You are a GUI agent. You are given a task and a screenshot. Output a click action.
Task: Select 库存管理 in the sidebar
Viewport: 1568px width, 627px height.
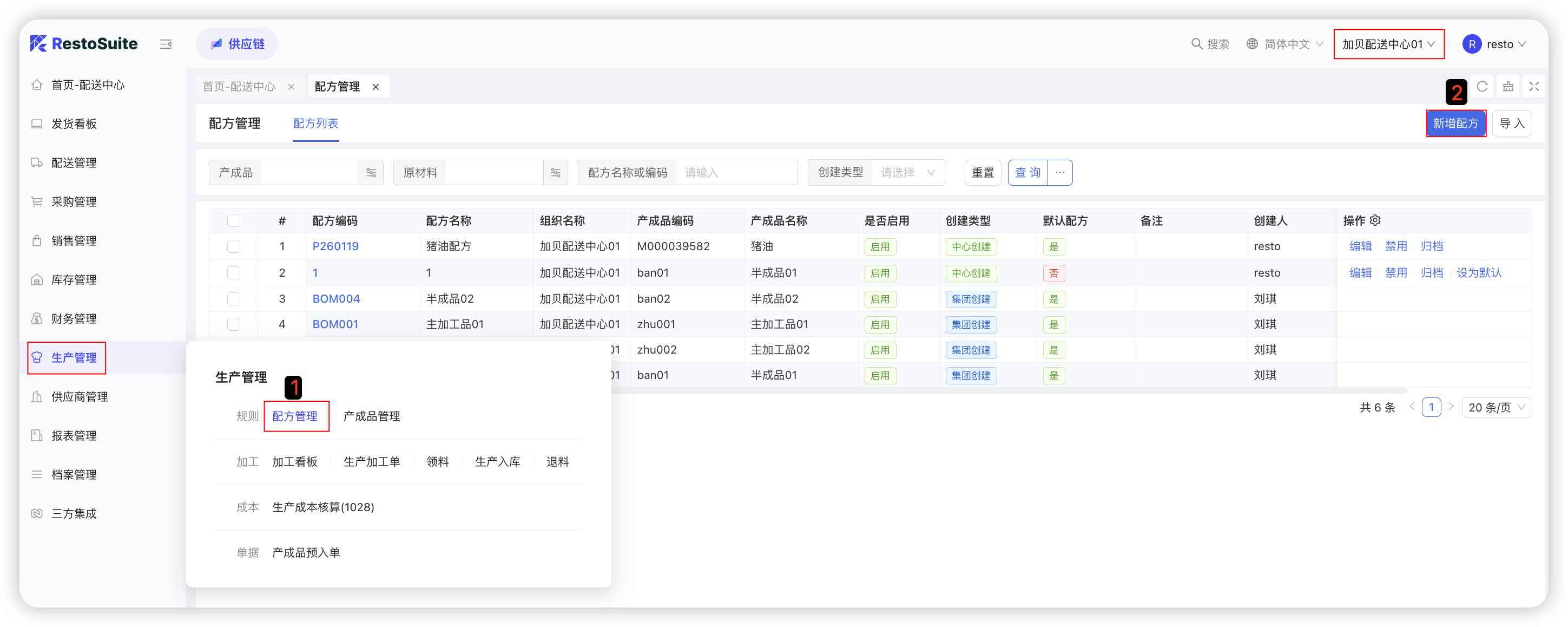[74, 280]
